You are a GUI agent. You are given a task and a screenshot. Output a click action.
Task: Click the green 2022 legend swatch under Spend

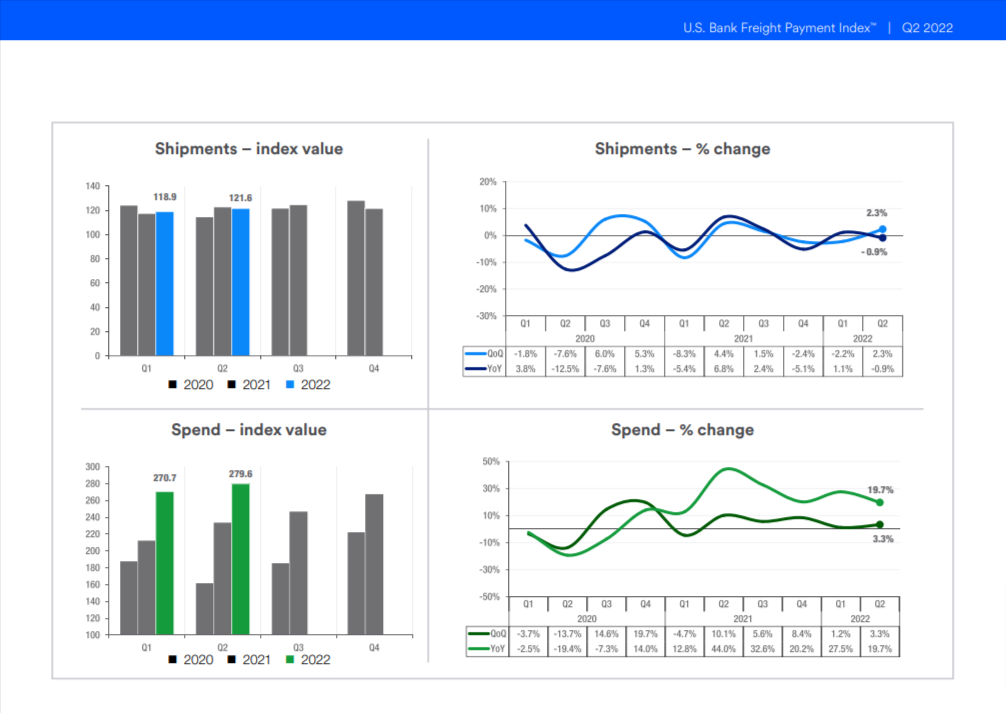tap(291, 660)
